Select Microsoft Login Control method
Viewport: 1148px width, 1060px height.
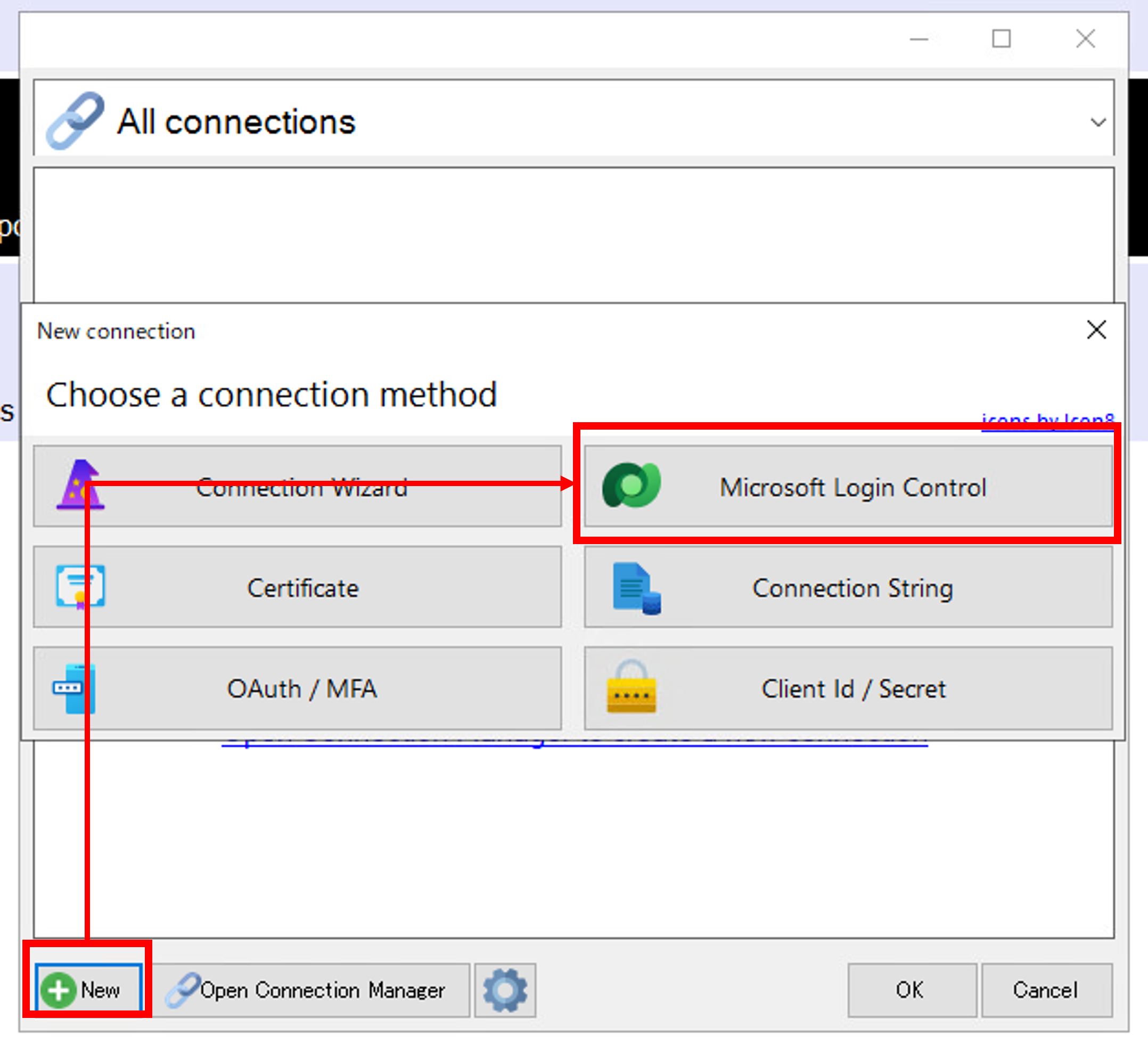pyautogui.click(x=848, y=487)
